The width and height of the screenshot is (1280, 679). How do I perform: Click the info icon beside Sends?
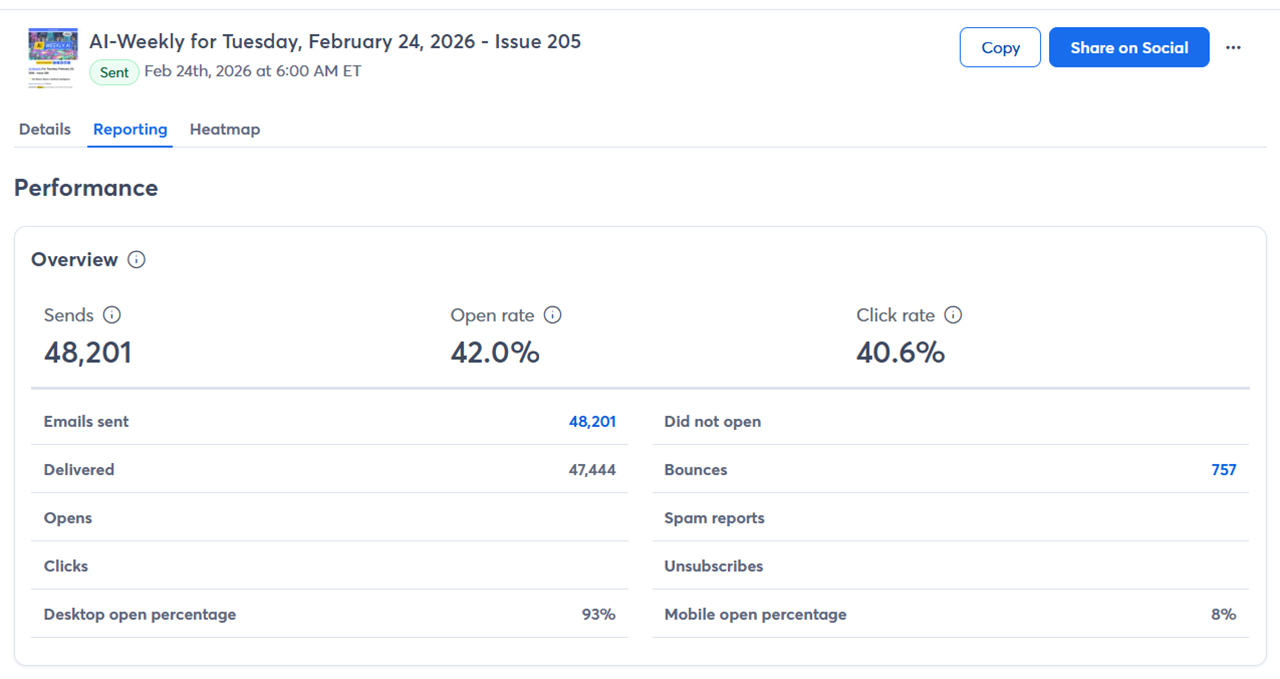click(x=112, y=315)
